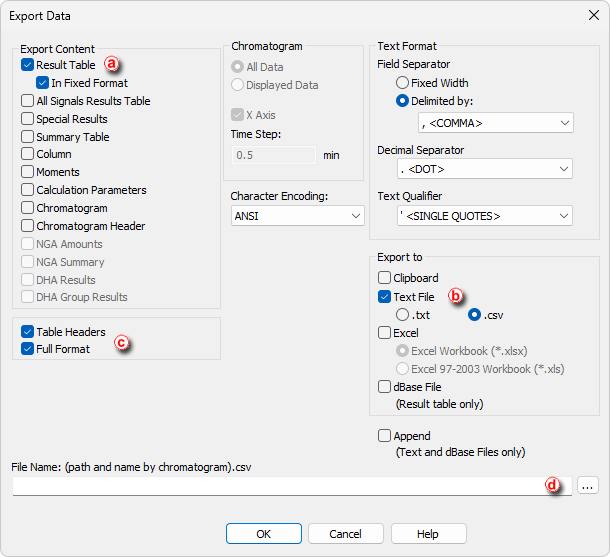Open the Delimited by COMMA dropdown

pyautogui.click(x=496, y=123)
